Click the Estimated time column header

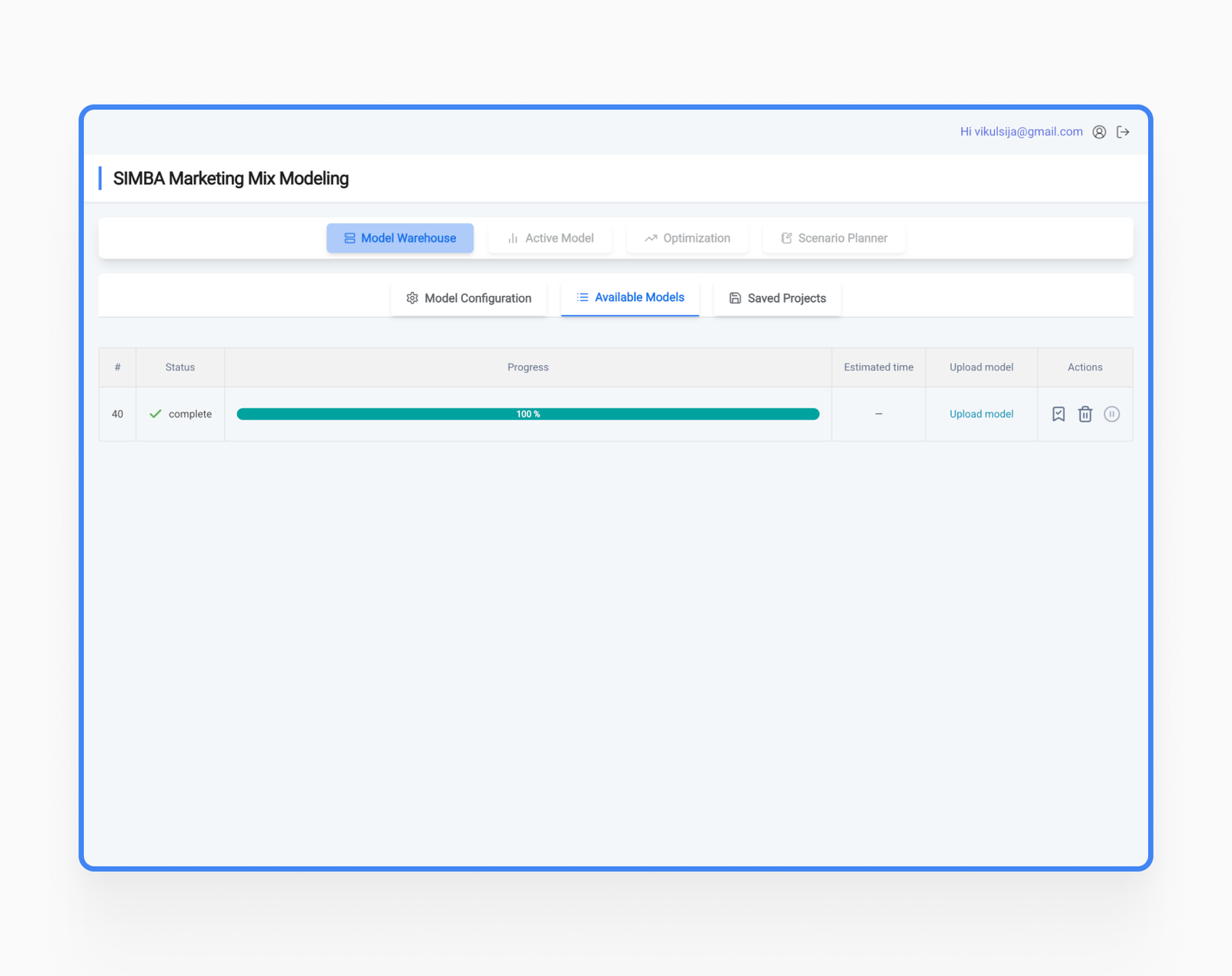(878, 367)
